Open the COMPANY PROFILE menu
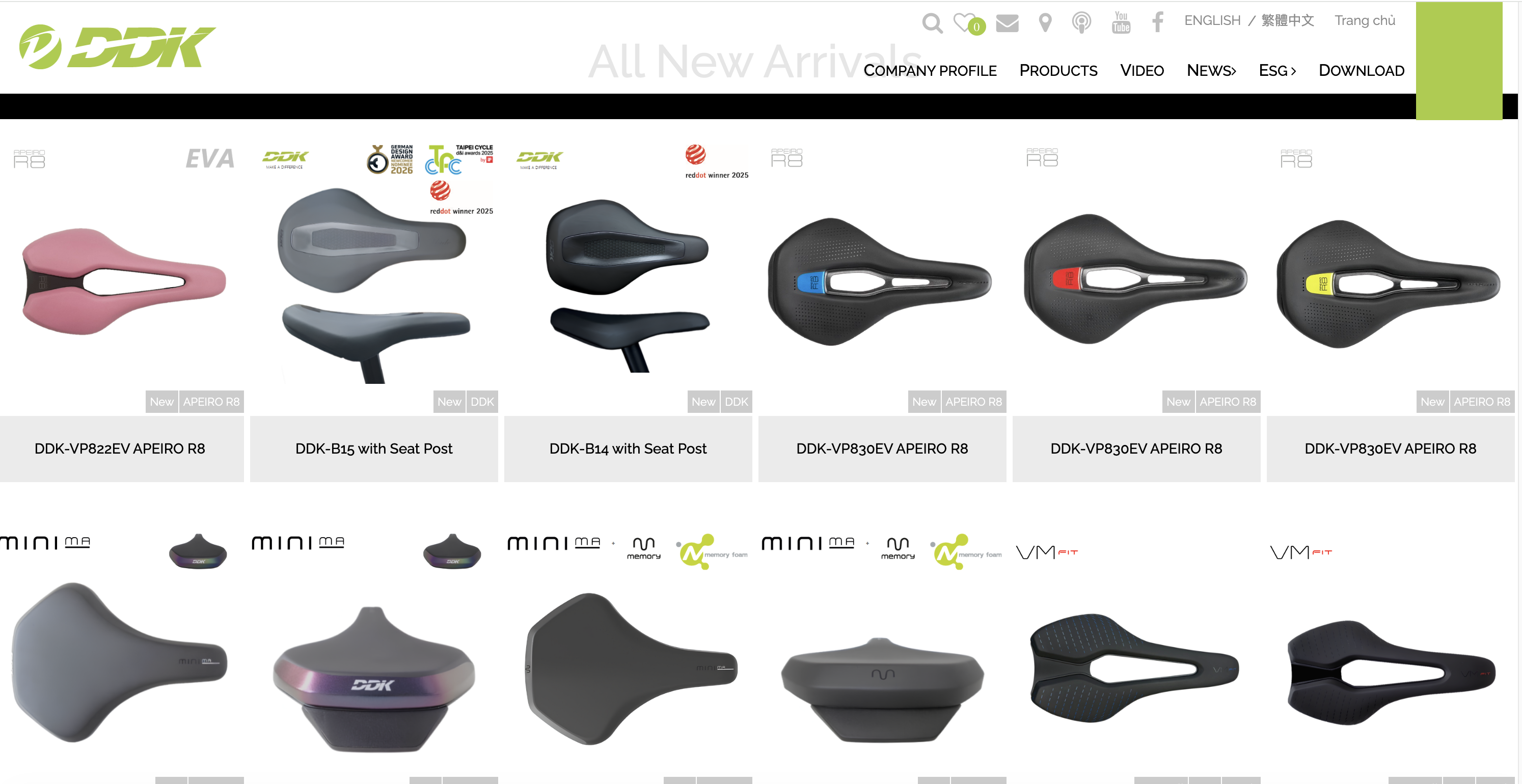 point(930,71)
